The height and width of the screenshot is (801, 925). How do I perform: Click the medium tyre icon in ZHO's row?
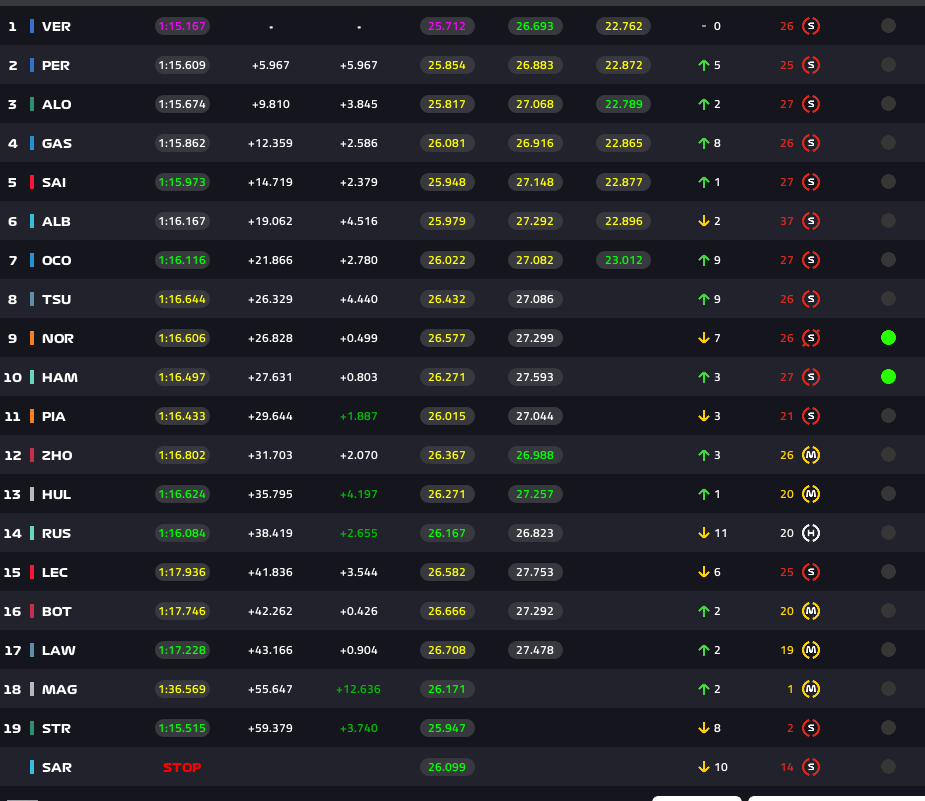click(x=811, y=455)
